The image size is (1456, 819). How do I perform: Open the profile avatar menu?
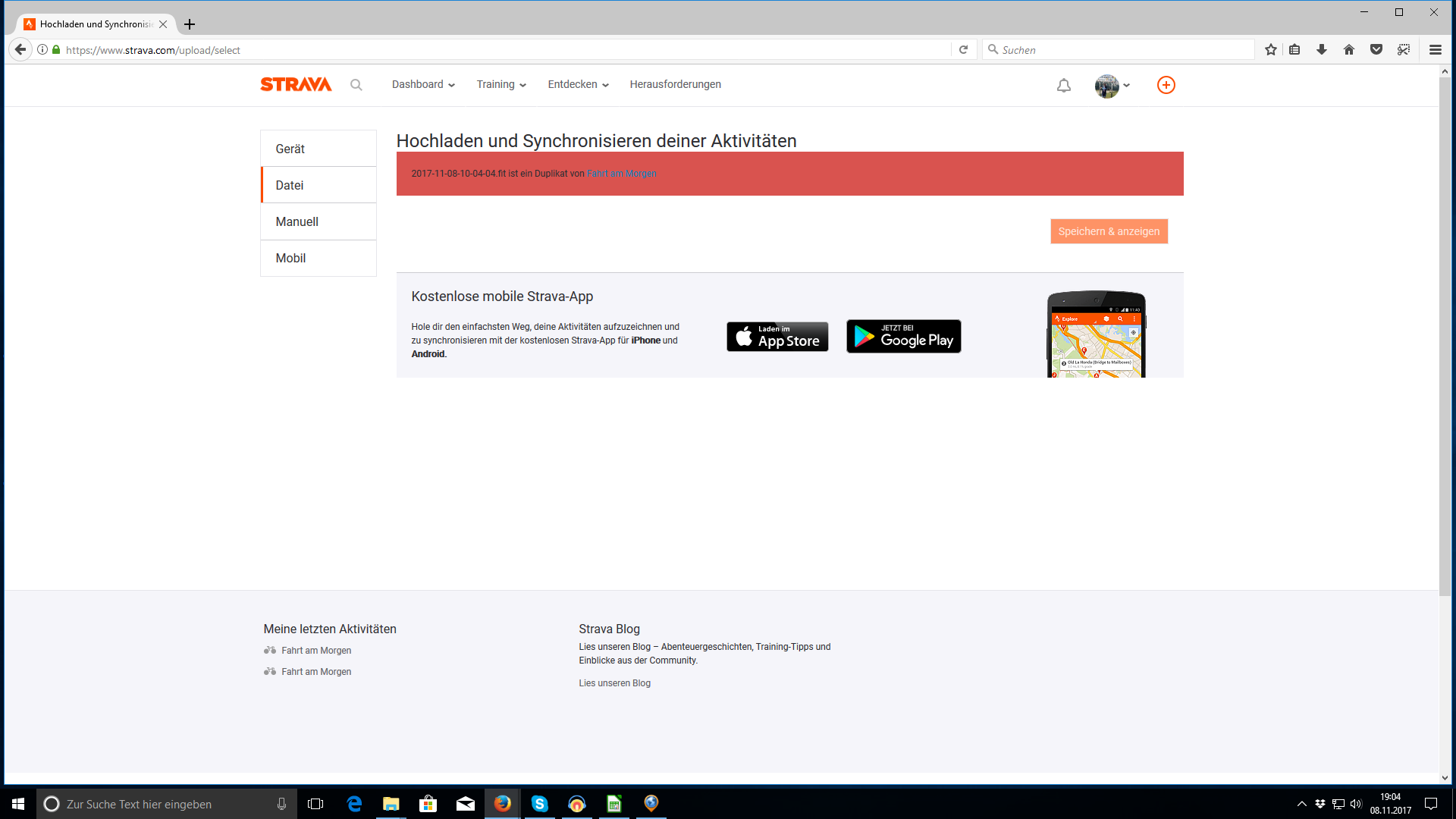1112,86
